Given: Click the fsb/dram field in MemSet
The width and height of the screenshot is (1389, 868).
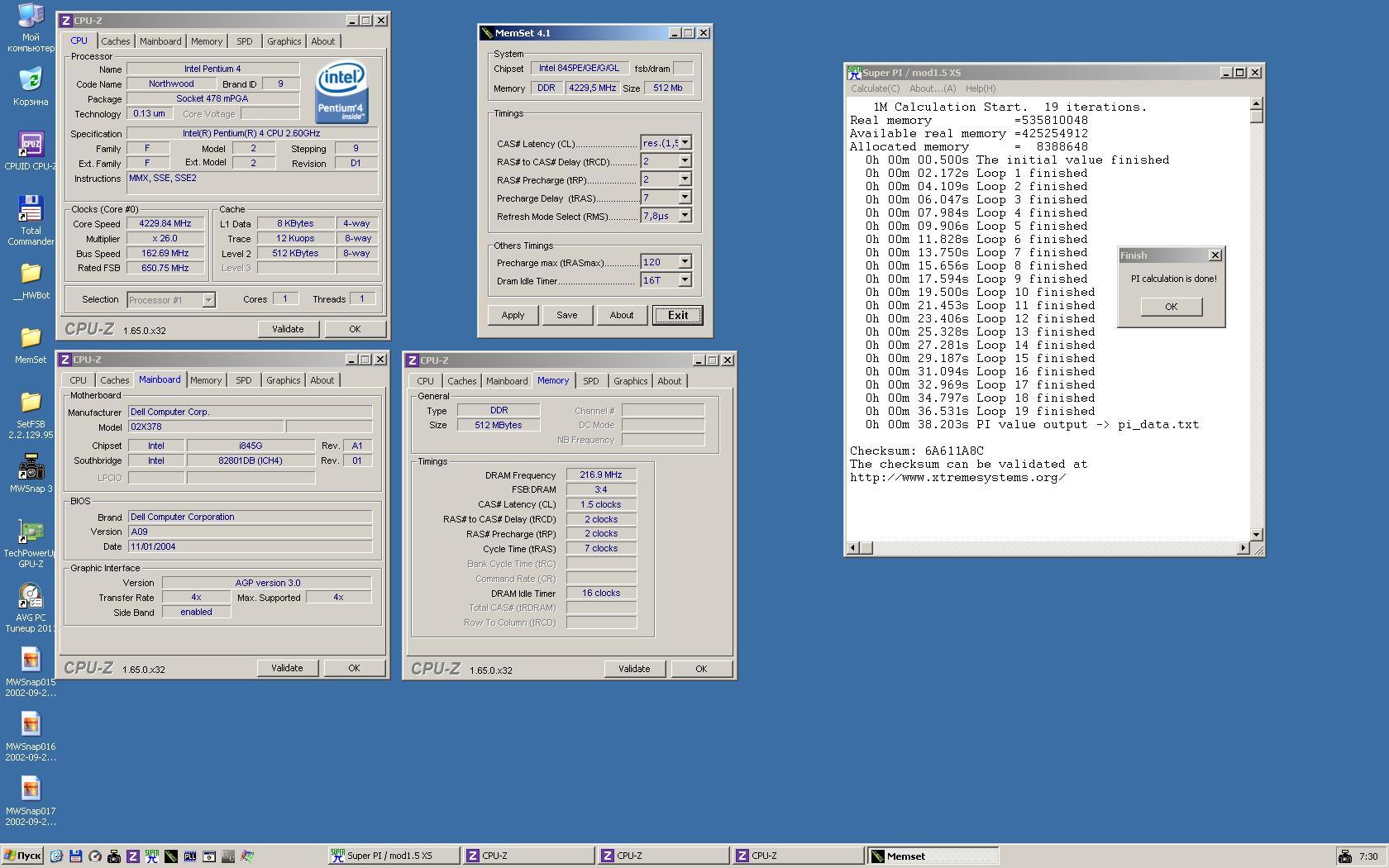Looking at the screenshot, I should [x=683, y=69].
